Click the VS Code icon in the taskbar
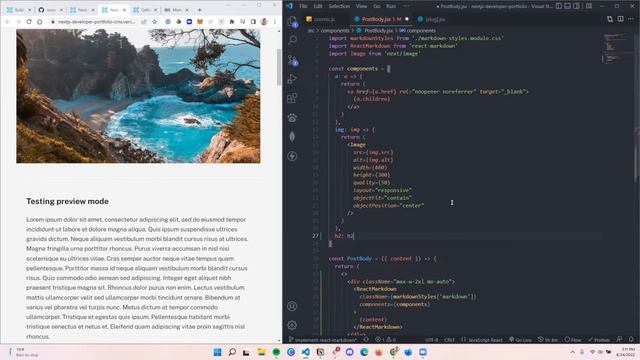The image size is (640, 360). click(306, 352)
